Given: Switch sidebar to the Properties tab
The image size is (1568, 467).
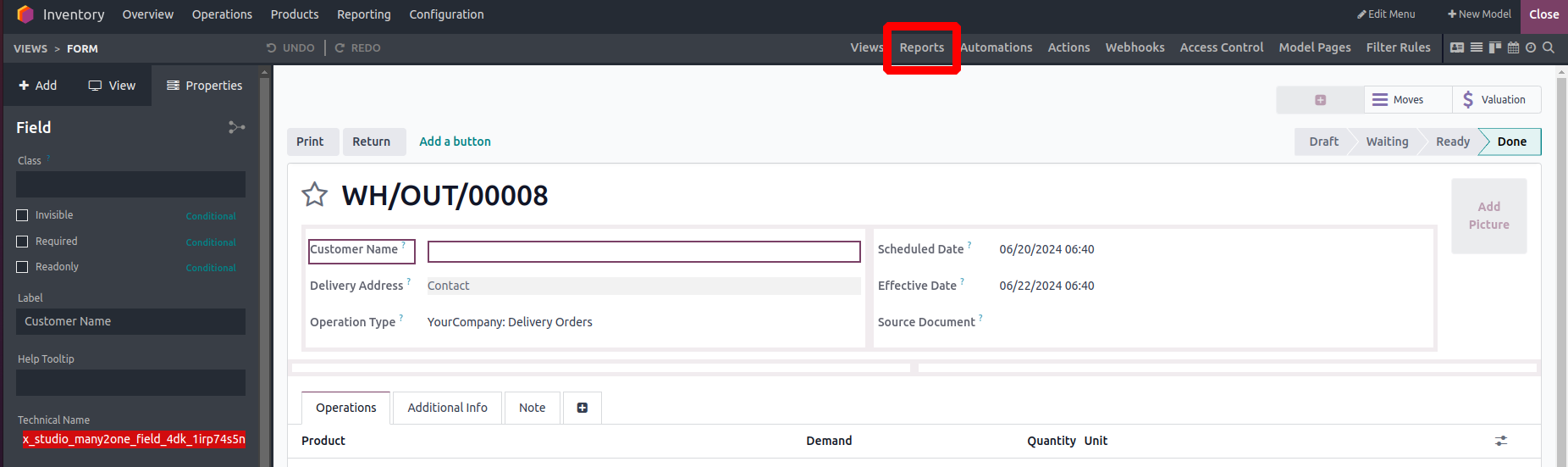Looking at the screenshot, I should tap(205, 86).
